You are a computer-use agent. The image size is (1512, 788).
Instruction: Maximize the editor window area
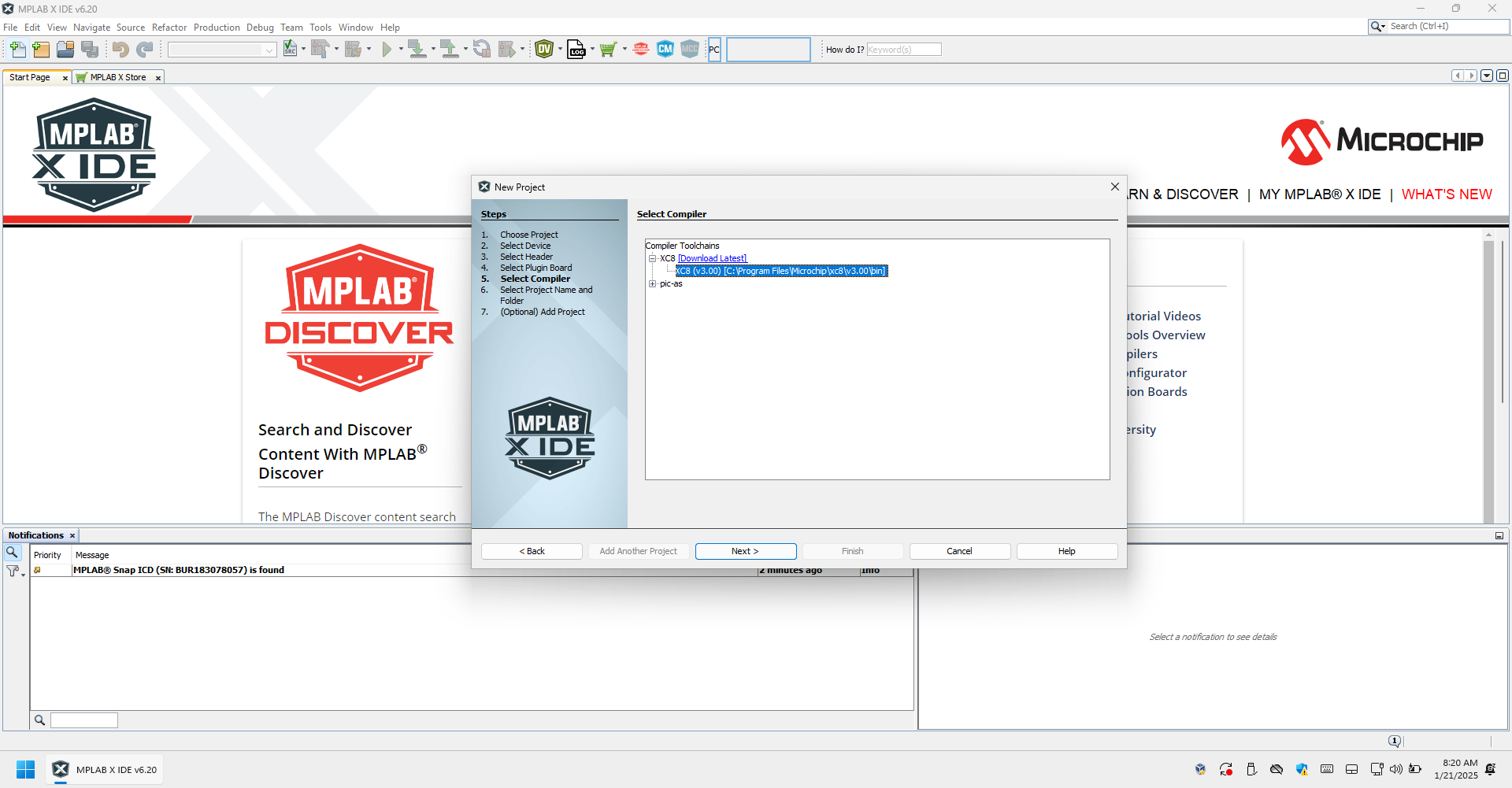click(x=1503, y=76)
